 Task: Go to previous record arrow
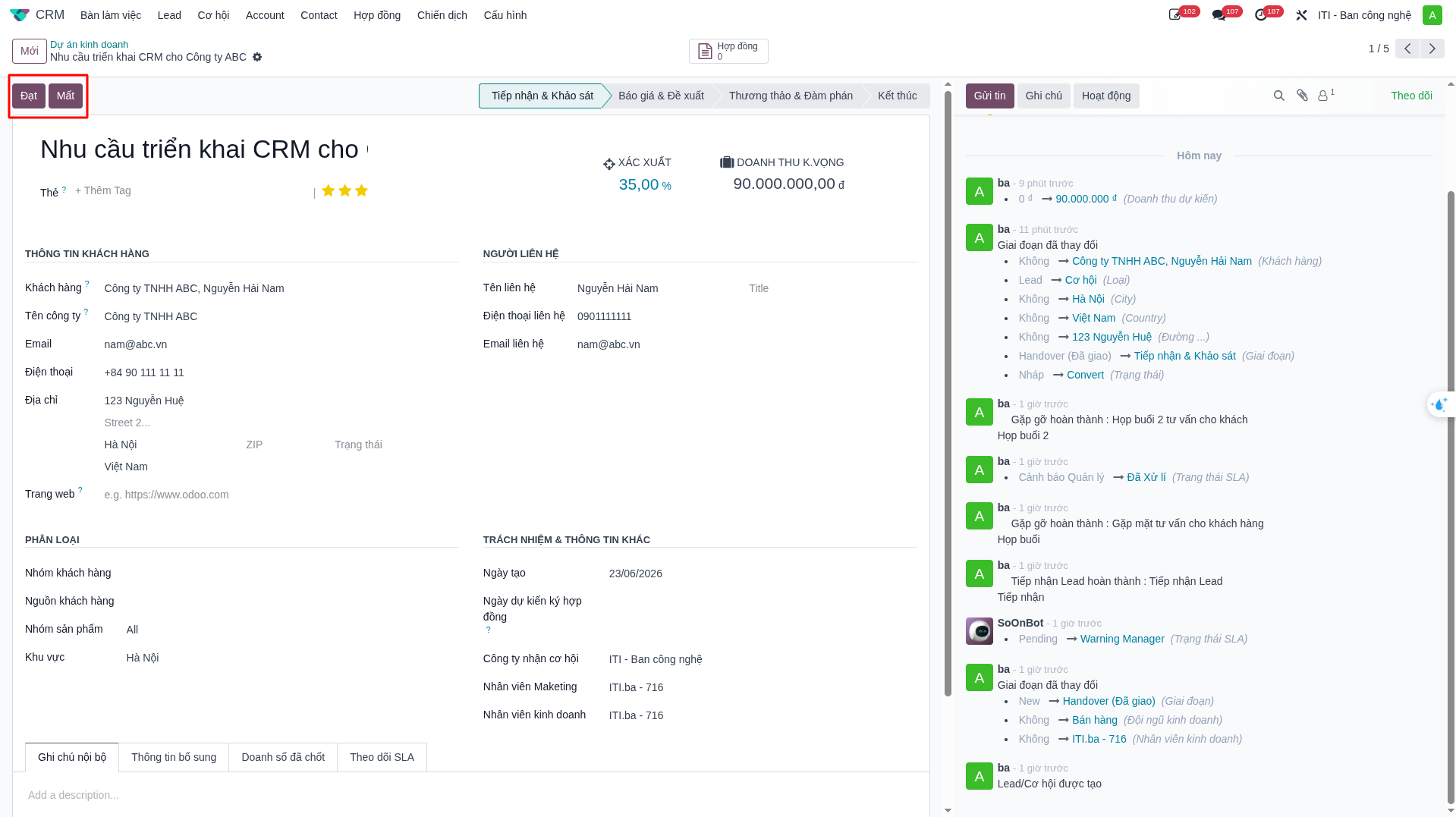(1407, 49)
